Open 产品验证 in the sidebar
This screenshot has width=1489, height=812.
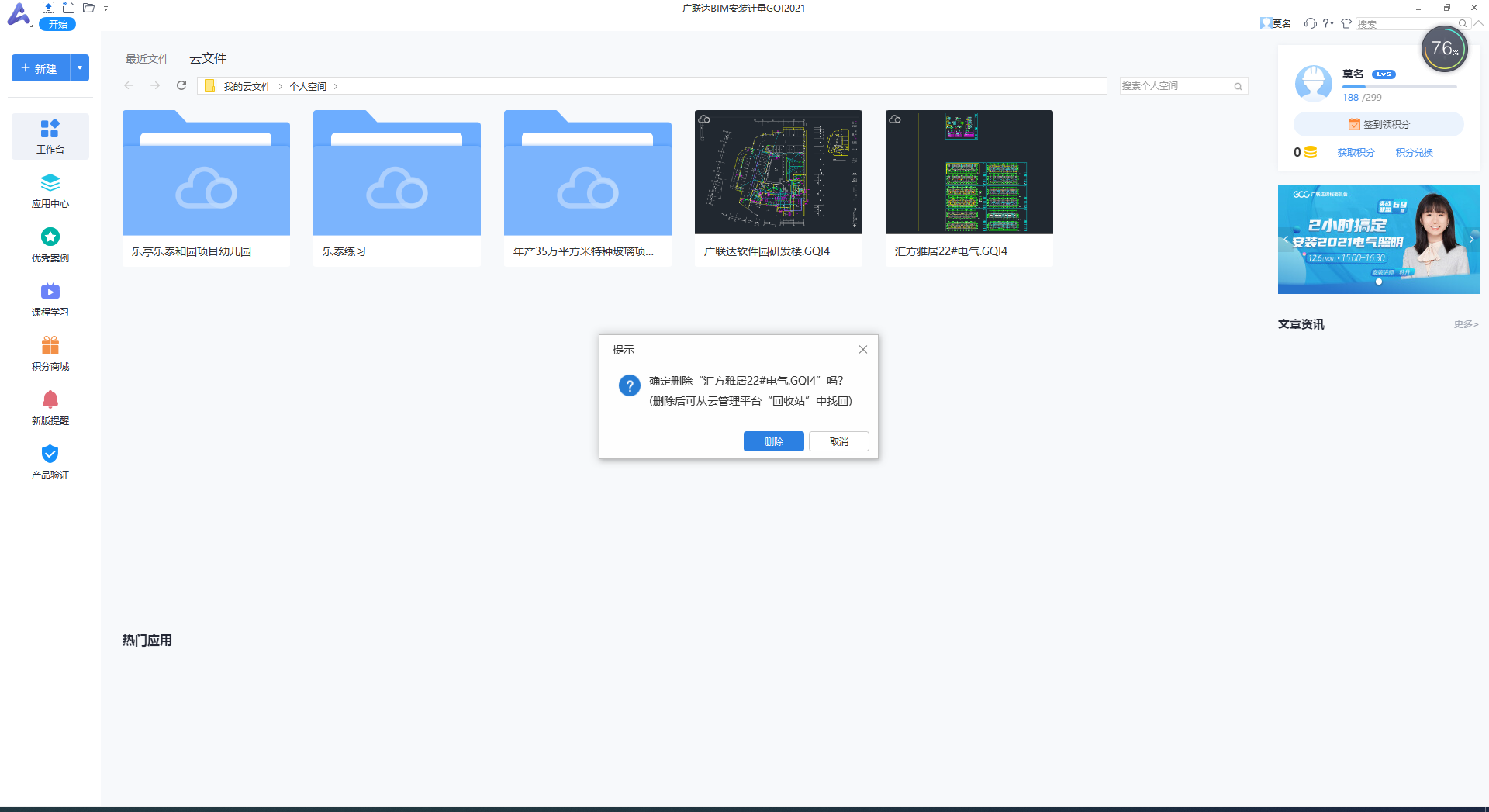[50, 462]
